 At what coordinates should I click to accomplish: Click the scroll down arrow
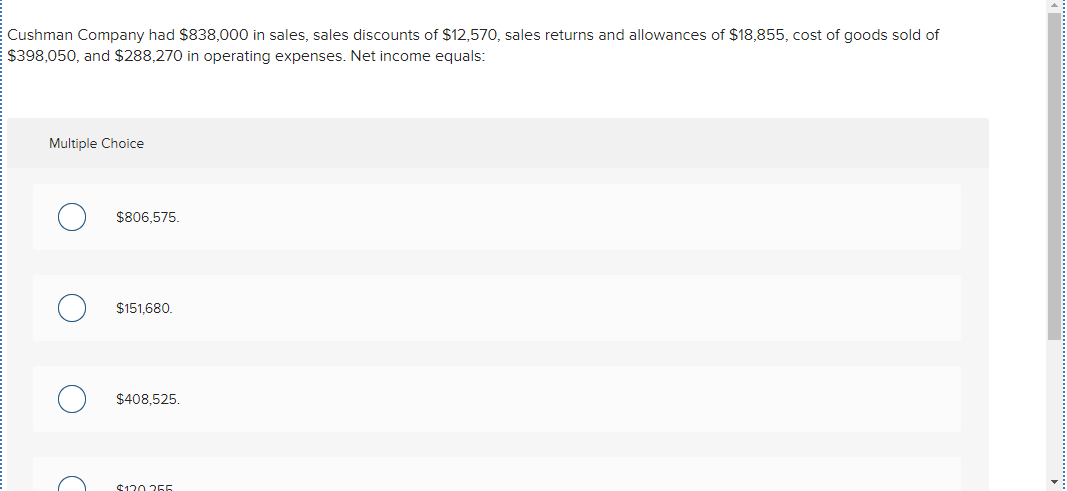point(1054,483)
